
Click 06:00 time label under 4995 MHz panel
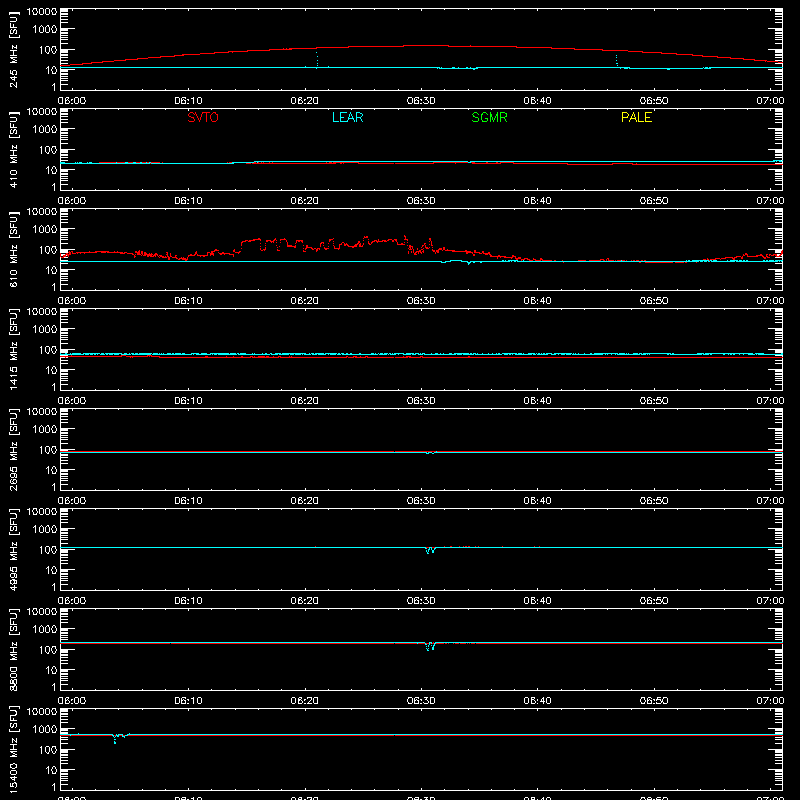[72, 601]
